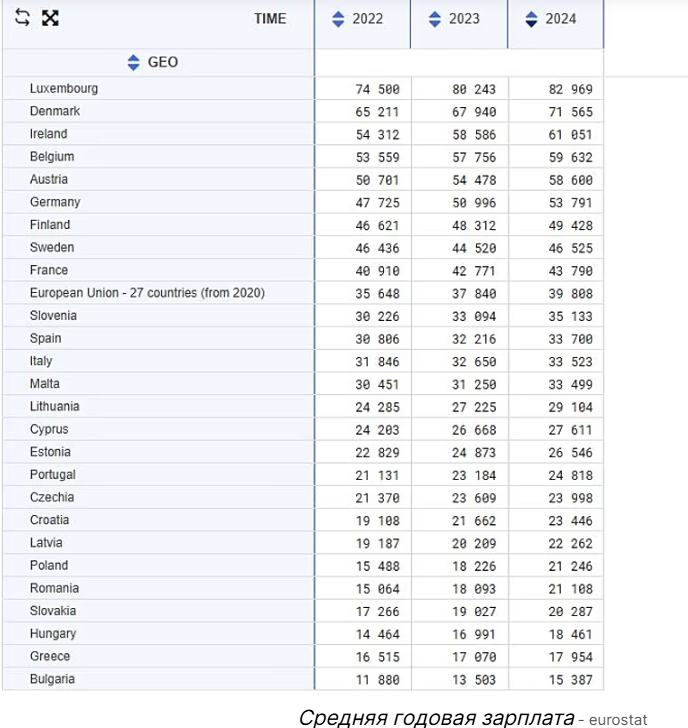The width and height of the screenshot is (688, 728).
Task: Click Luxembourg's 2022 value 74 500
Action: point(377,89)
